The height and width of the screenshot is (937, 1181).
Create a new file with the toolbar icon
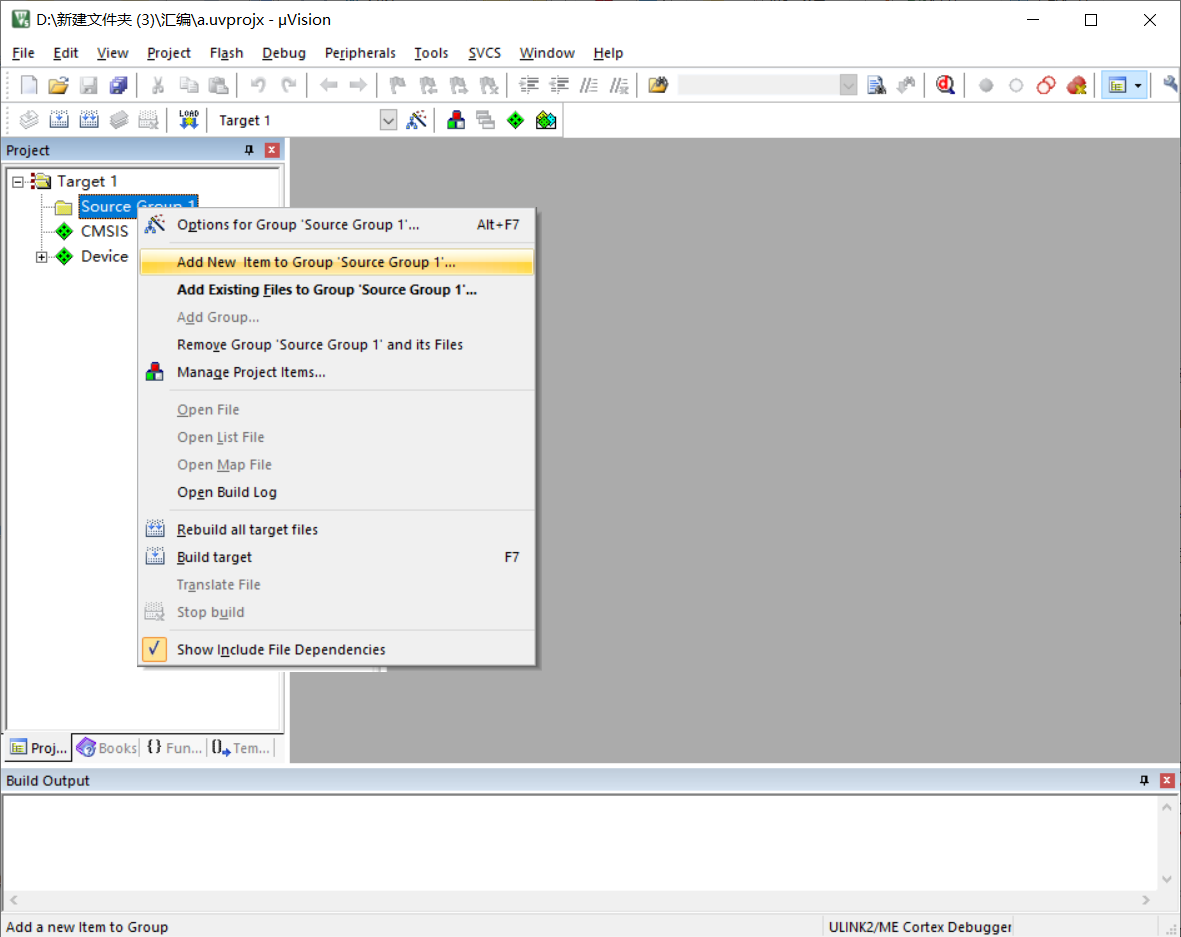[29, 85]
